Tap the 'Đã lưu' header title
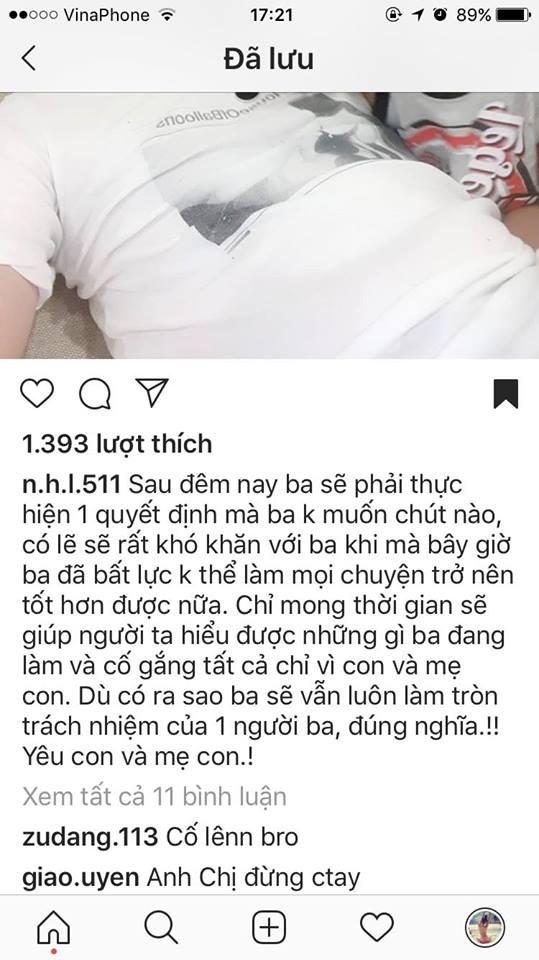This screenshot has width=539, height=960. point(269,59)
